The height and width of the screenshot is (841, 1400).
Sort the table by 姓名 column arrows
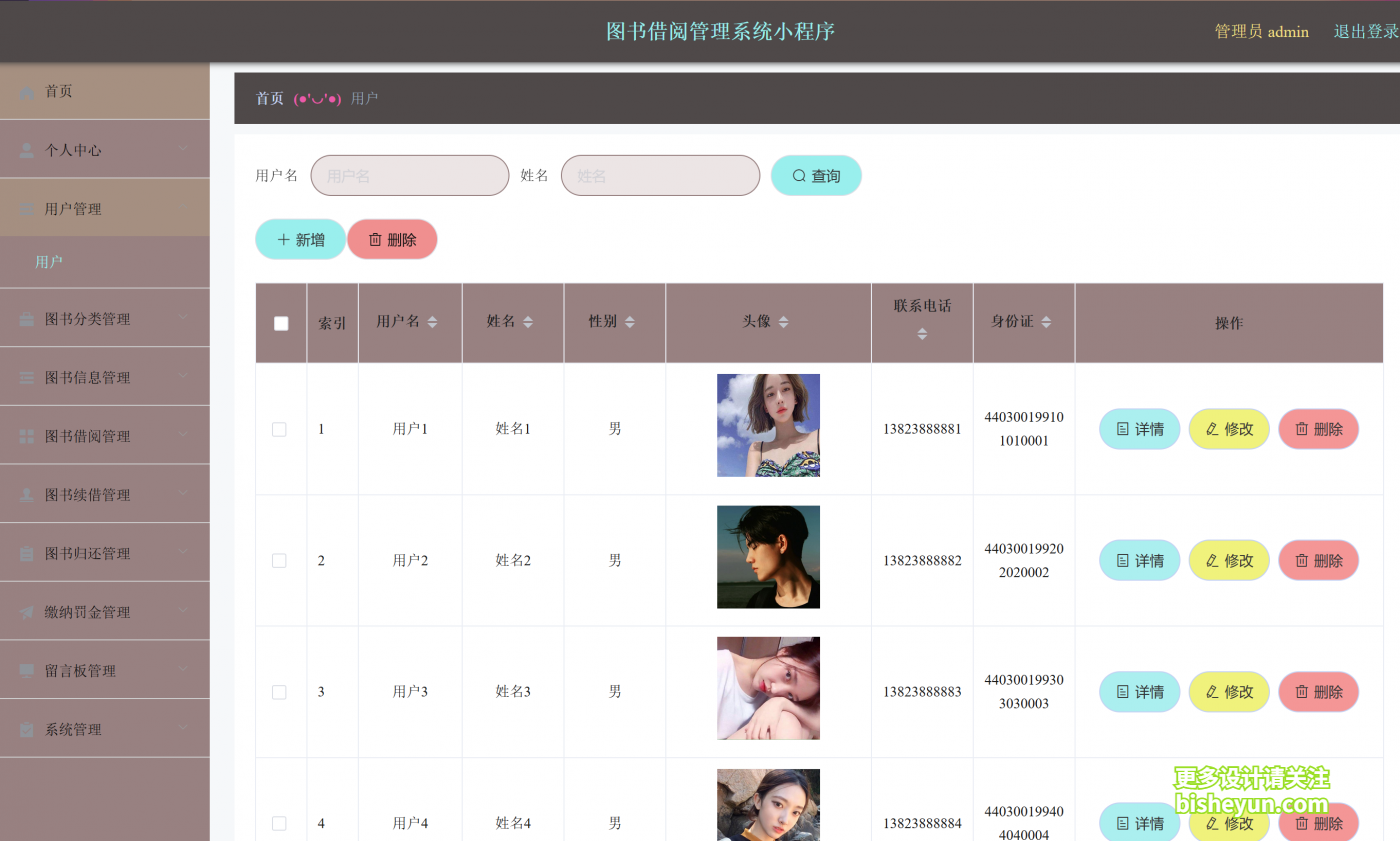coord(528,322)
